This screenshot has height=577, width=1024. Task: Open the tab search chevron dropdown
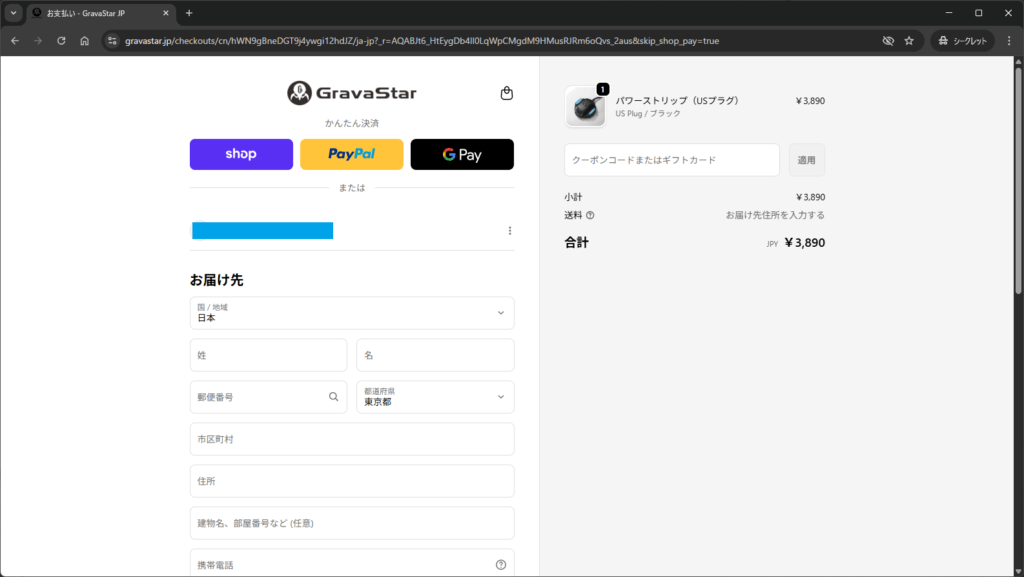tap(14, 13)
